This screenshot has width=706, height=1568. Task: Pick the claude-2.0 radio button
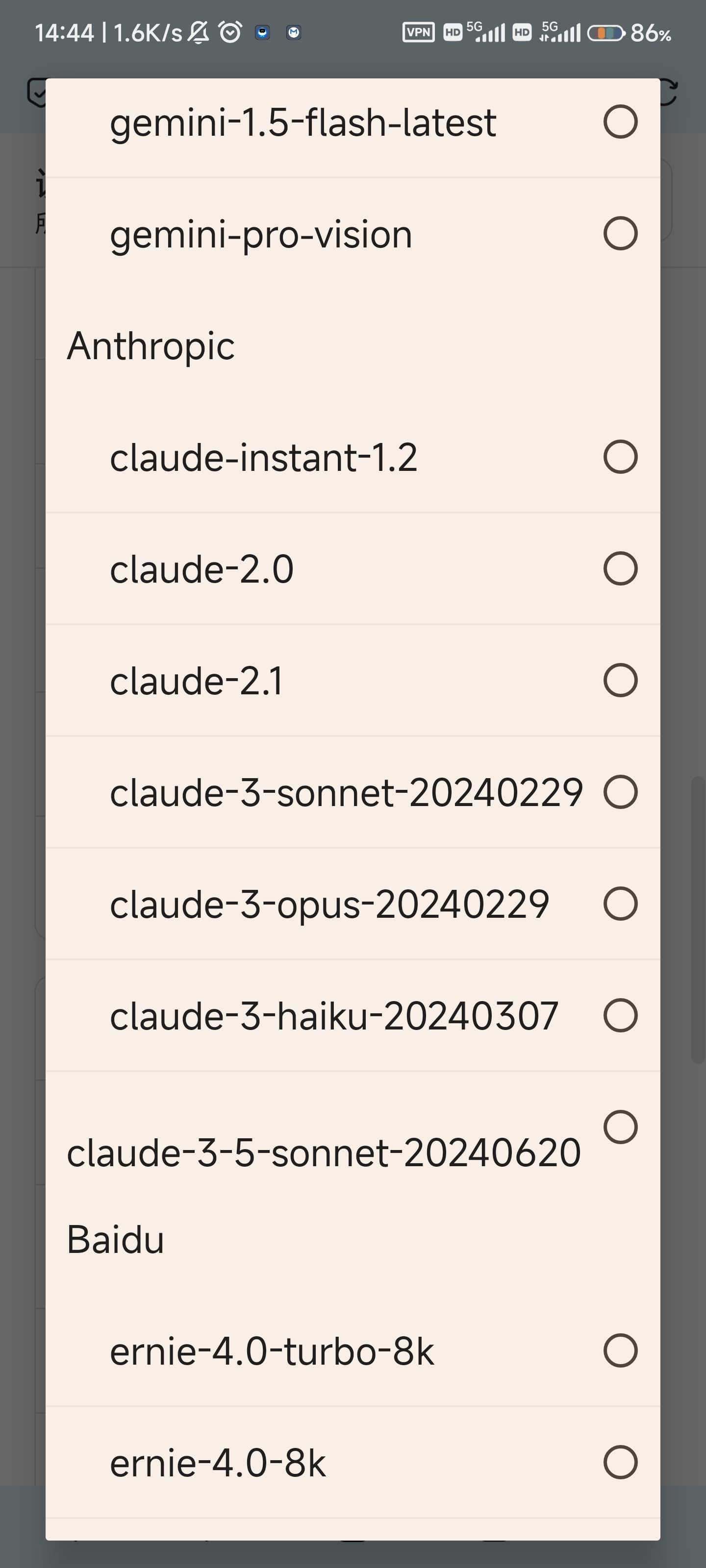coord(620,568)
